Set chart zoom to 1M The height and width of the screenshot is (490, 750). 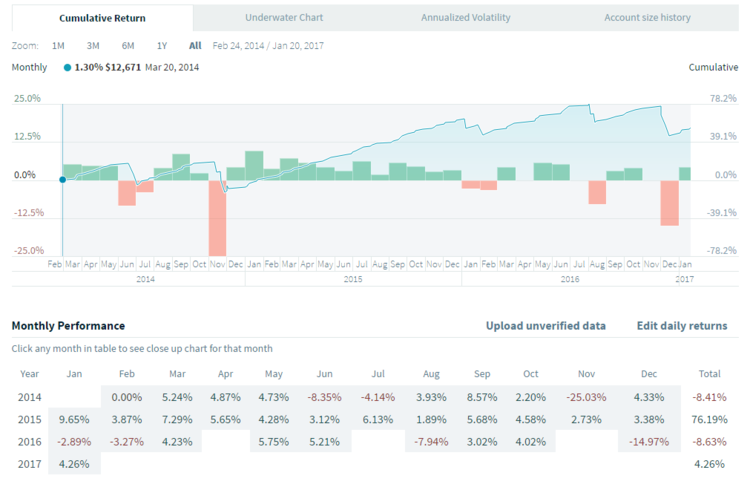(x=58, y=46)
